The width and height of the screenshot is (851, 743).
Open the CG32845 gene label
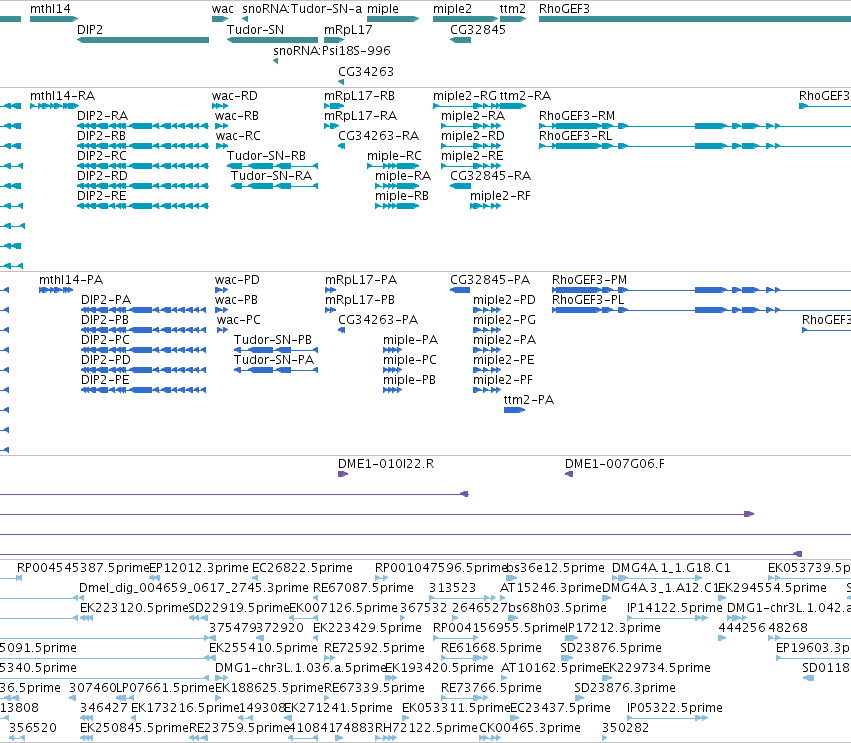pos(478,29)
